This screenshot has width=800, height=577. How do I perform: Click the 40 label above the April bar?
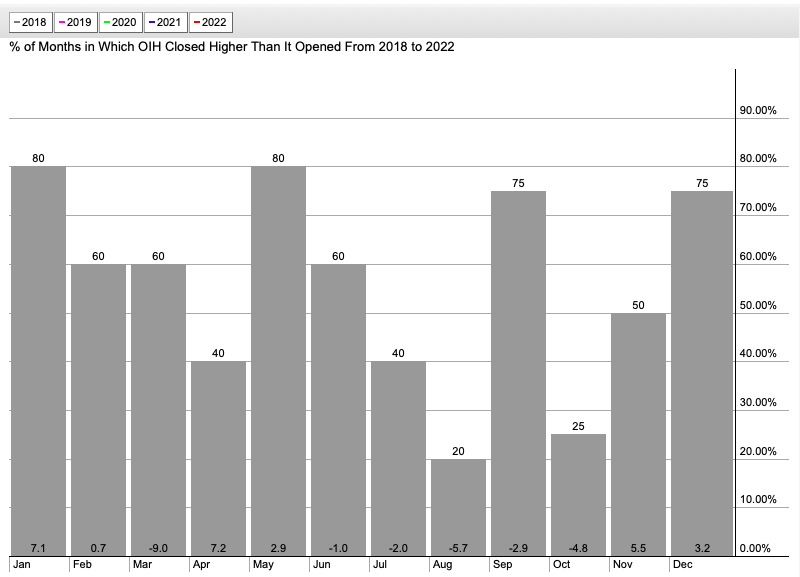click(218, 353)
